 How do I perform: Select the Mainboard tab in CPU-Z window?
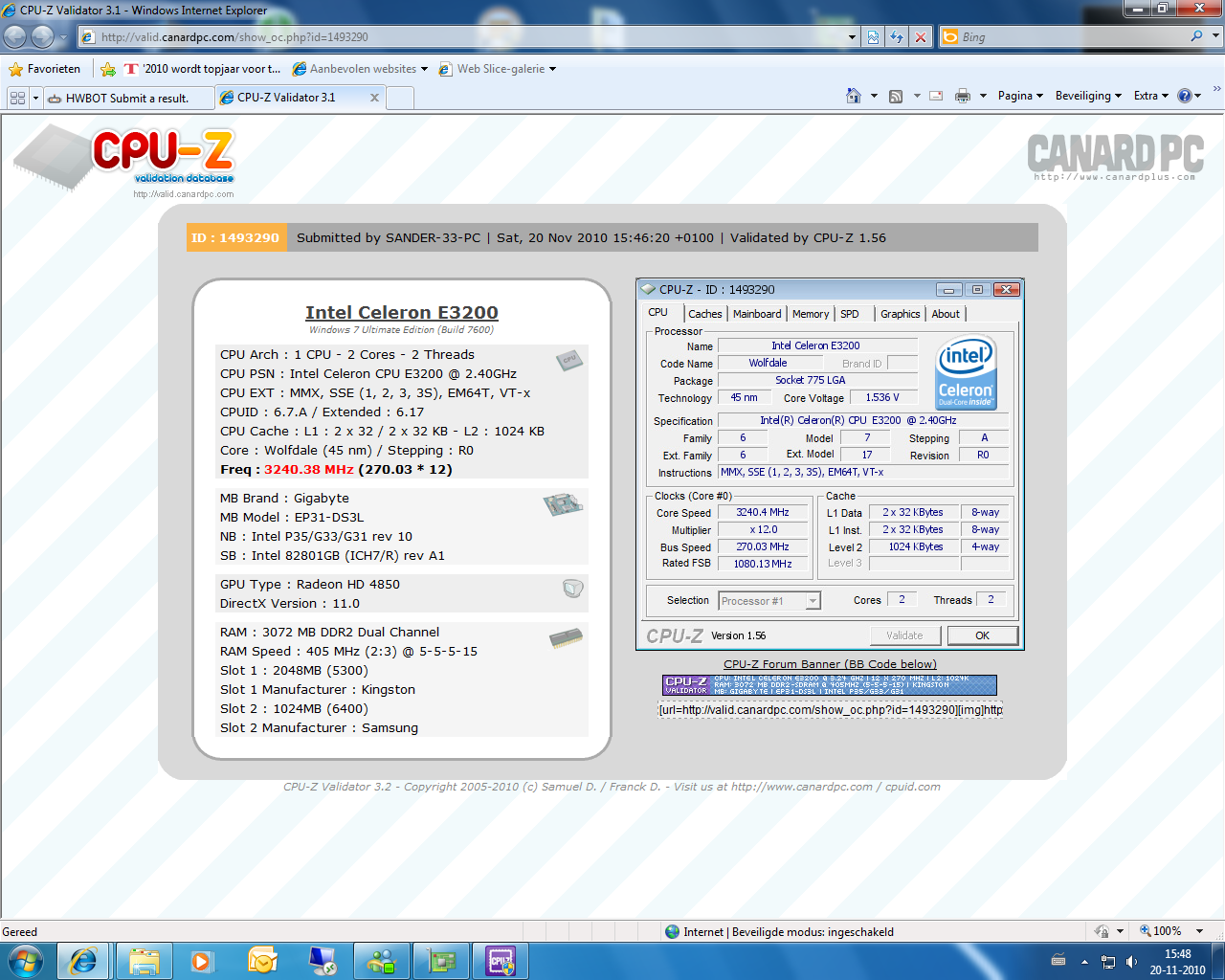click(757, 314)
